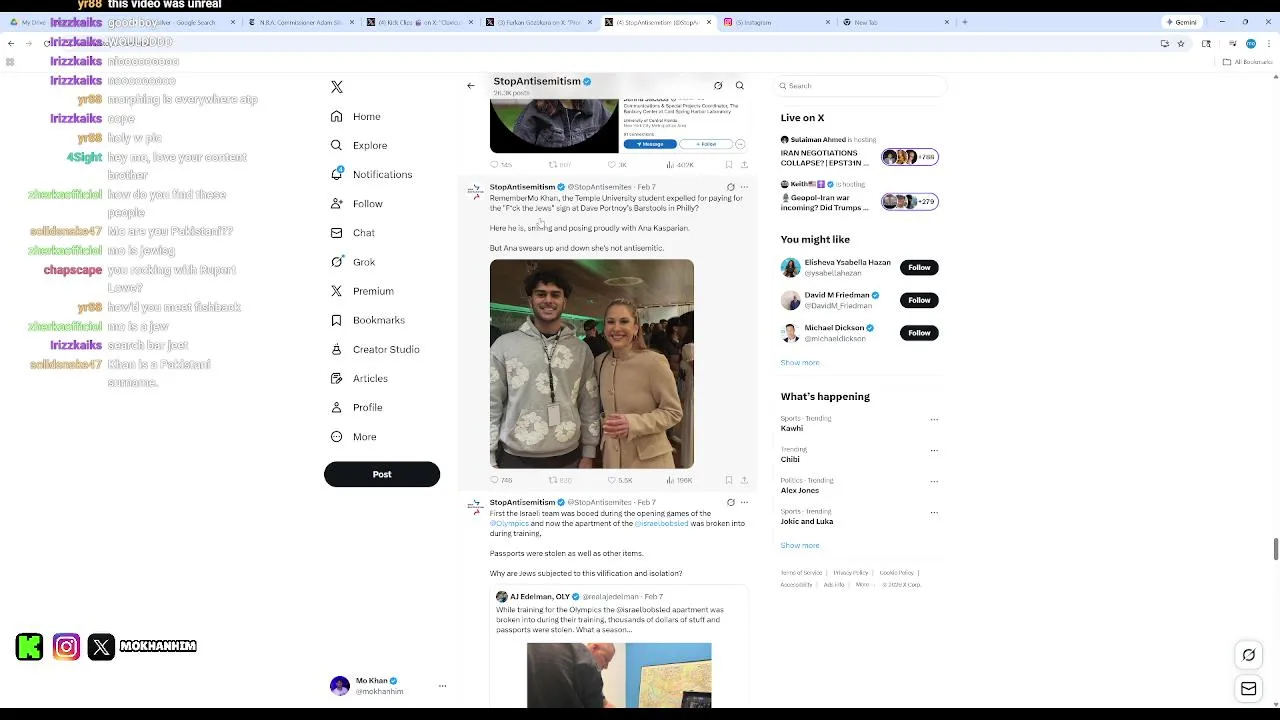
Task: Open the All Bookmarks folder
Action: pyautogui.click(x=1248, y=62)
